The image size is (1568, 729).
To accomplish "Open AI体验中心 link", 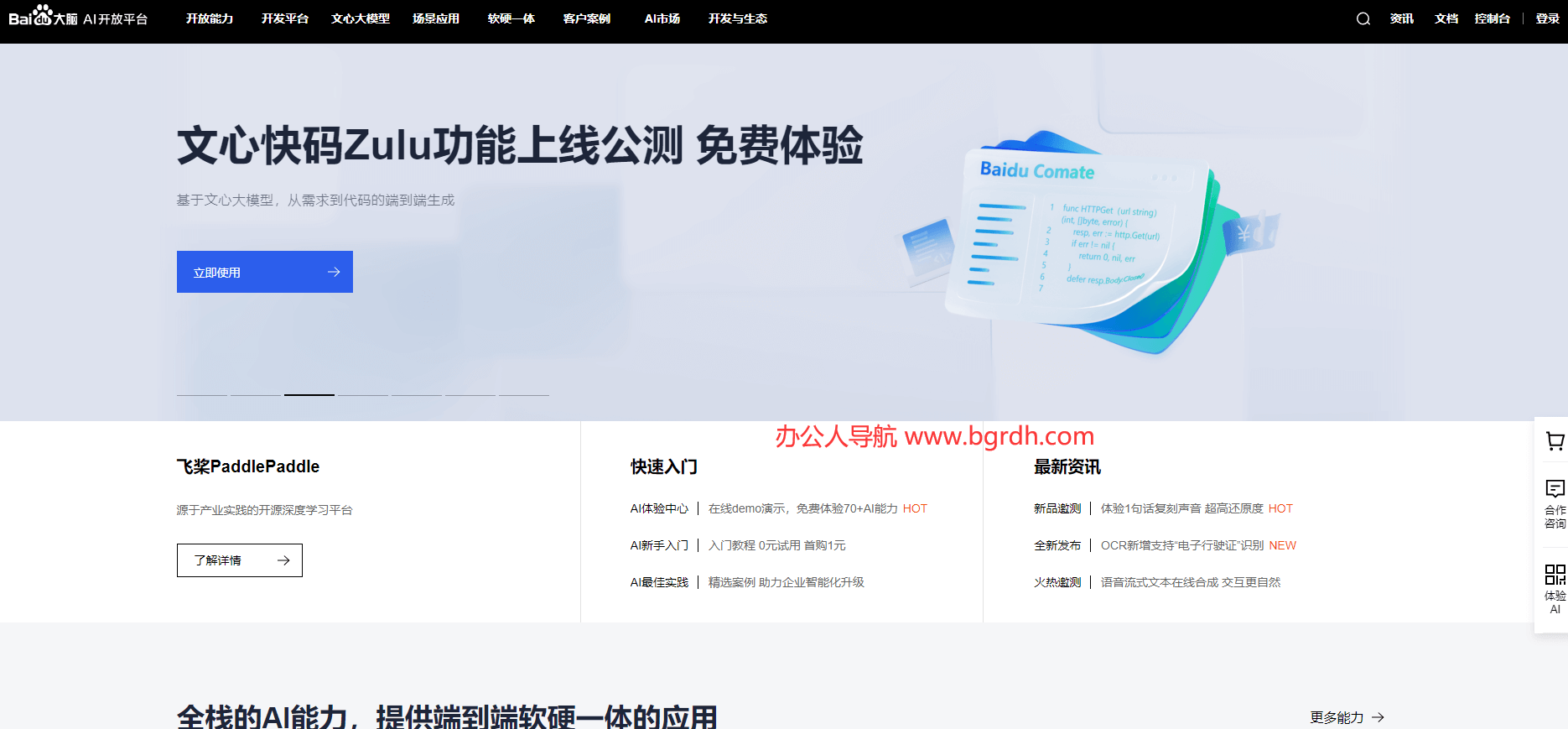I will pos(659,508).
